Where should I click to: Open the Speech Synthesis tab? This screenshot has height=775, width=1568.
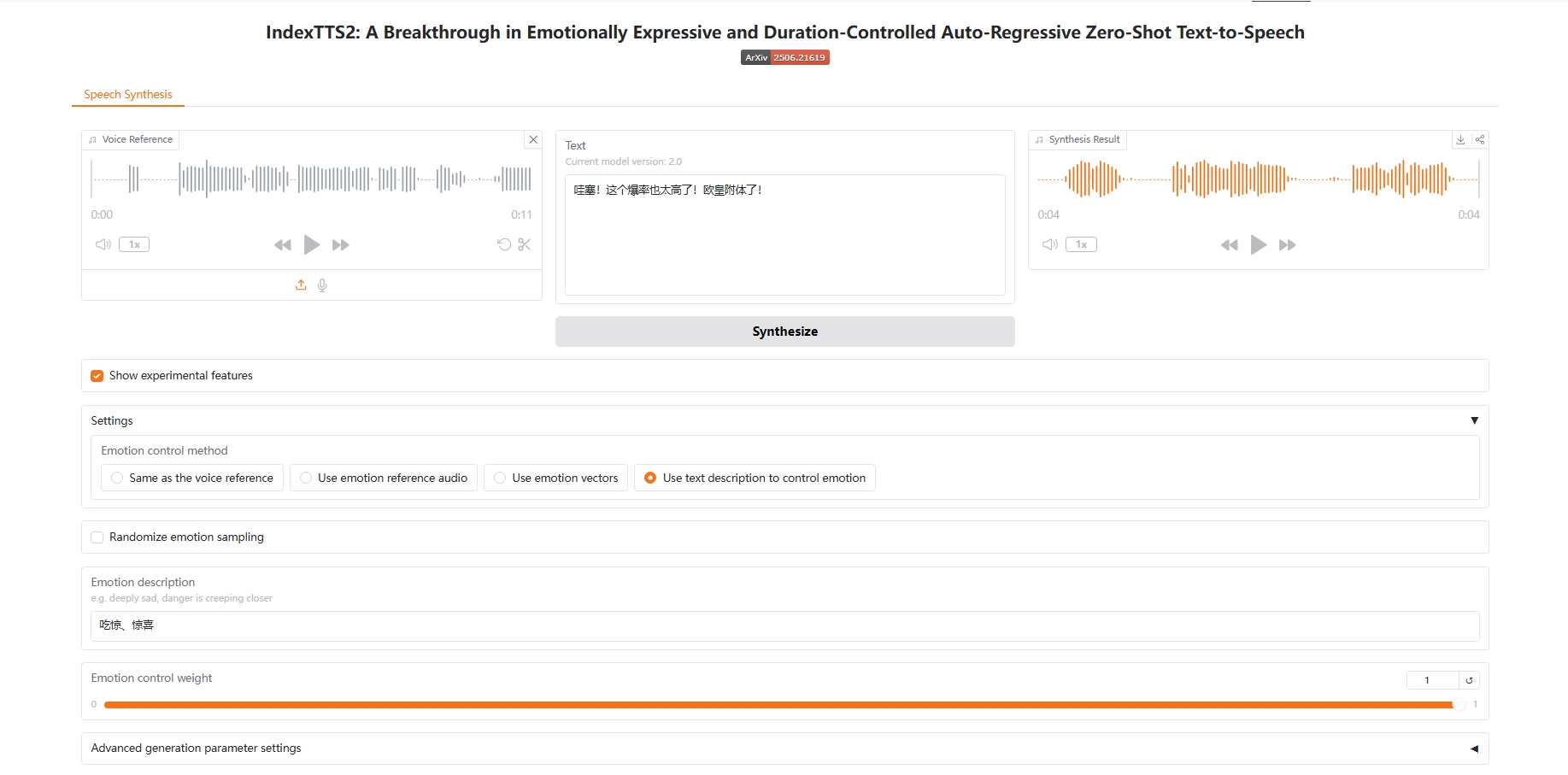pos(128,94)
